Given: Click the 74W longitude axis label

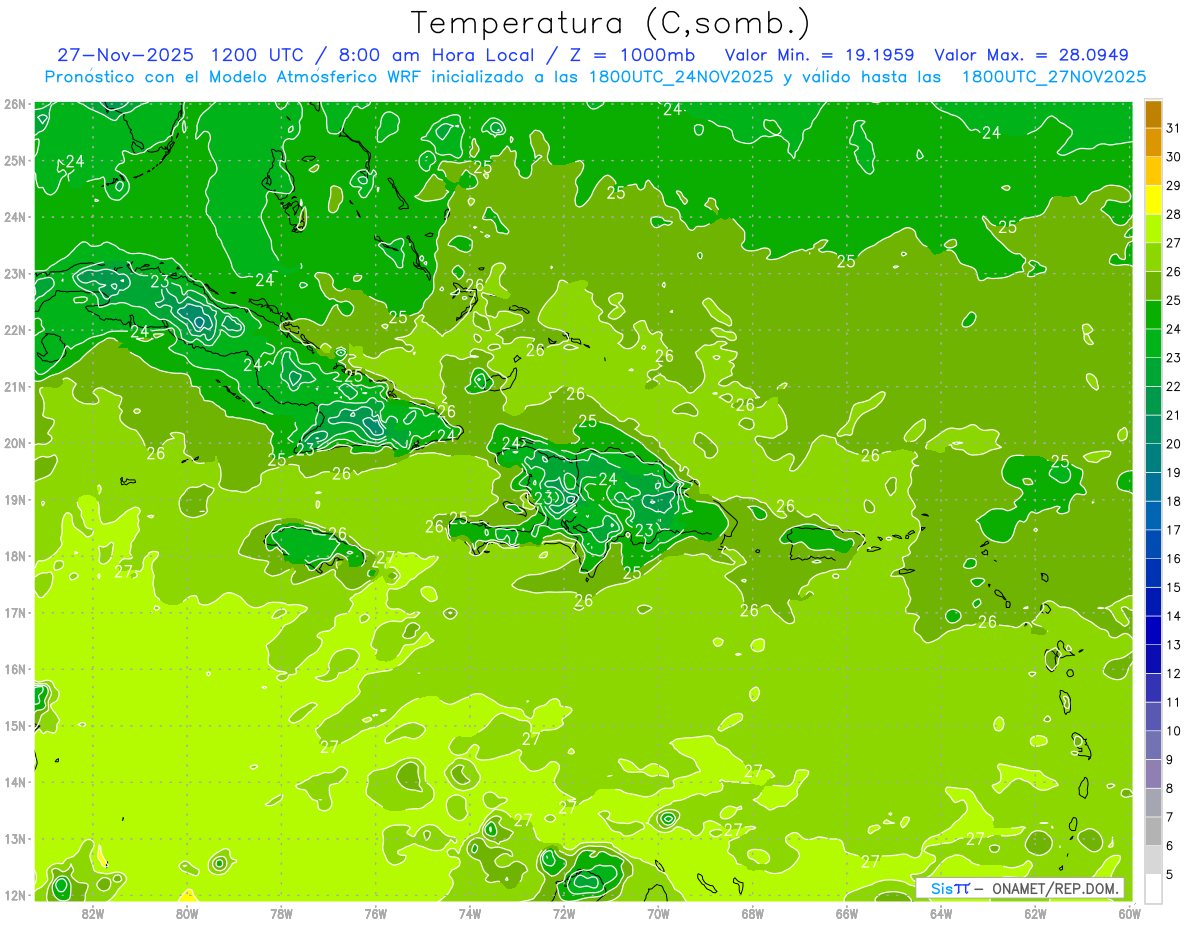Looking at the screenshot, I should click(470, 913).
